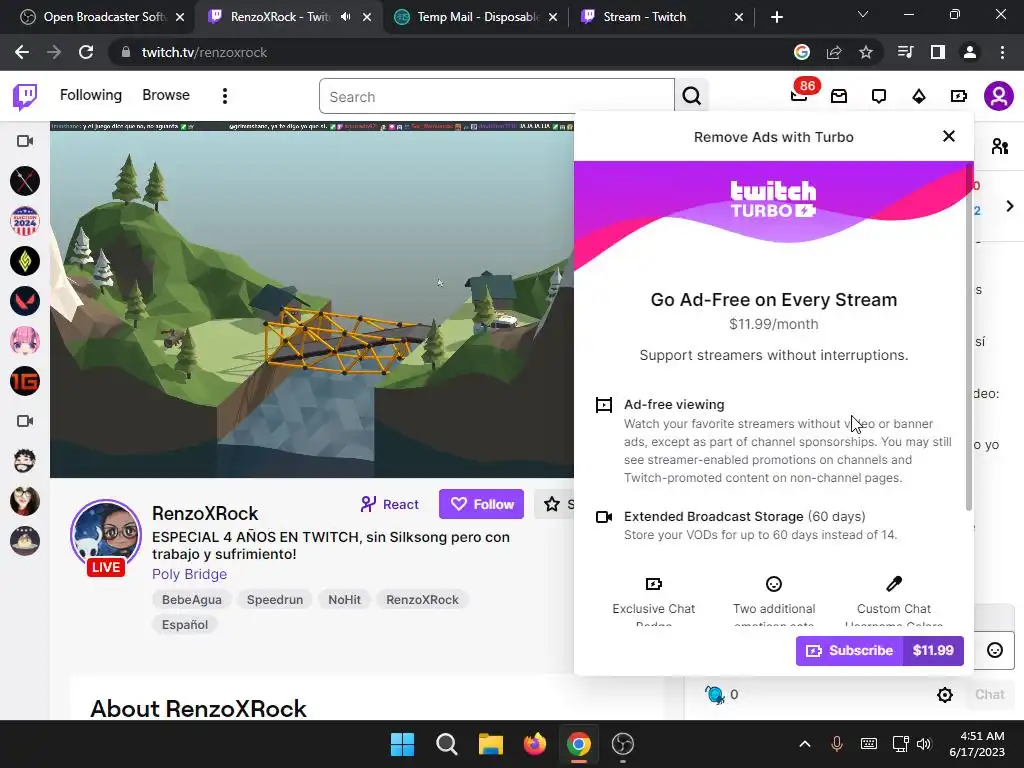
Task: Click the star Subscribe button beside Follow
Action: click(554, 504)
